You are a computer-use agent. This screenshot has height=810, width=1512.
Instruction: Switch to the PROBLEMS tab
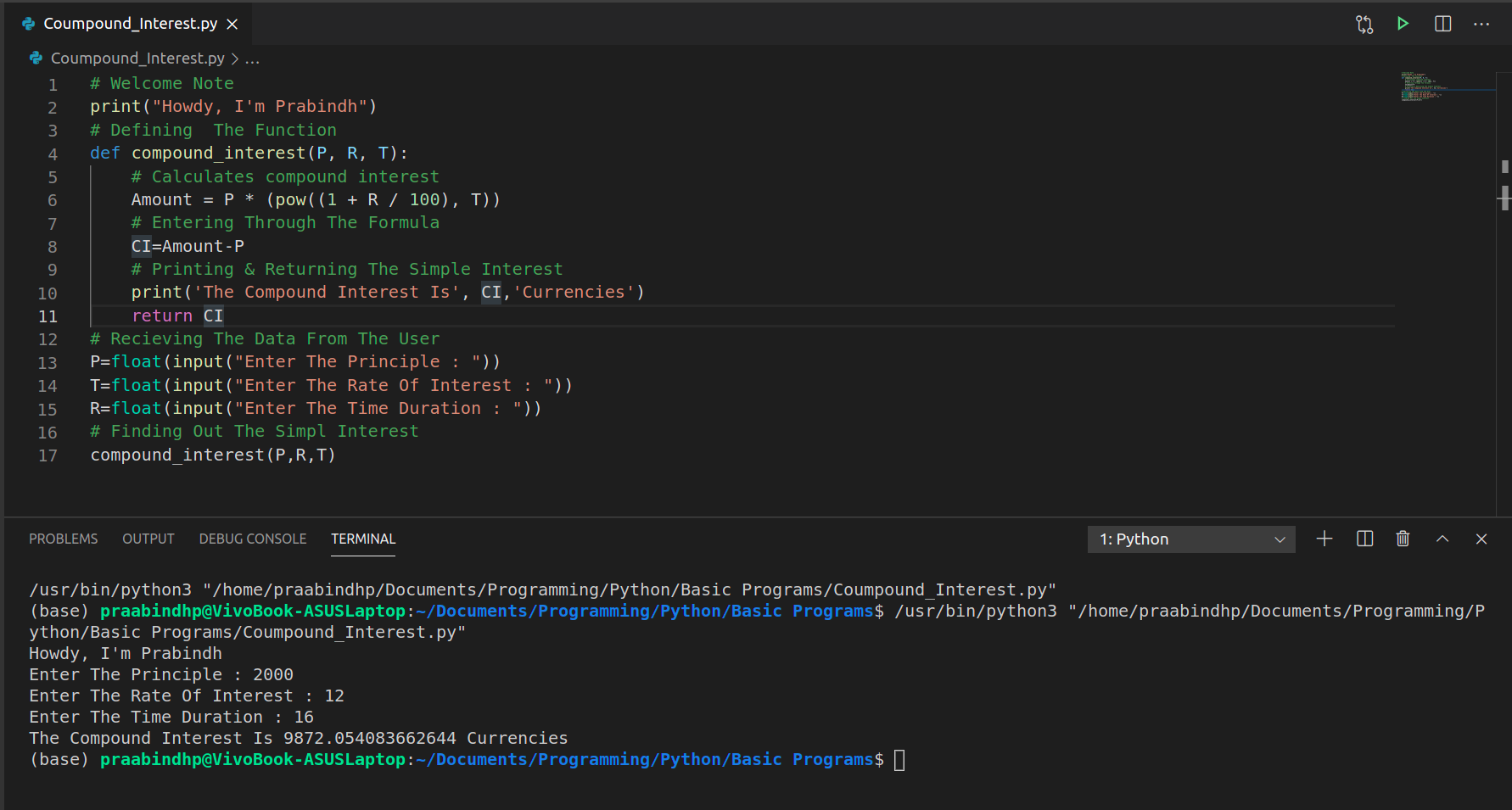(x=63, y=539)
